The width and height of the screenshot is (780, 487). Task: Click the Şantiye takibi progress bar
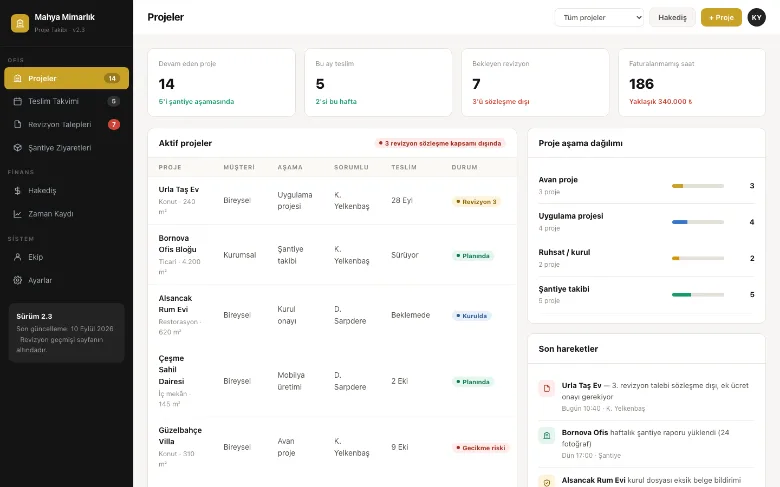click(697, 295)
